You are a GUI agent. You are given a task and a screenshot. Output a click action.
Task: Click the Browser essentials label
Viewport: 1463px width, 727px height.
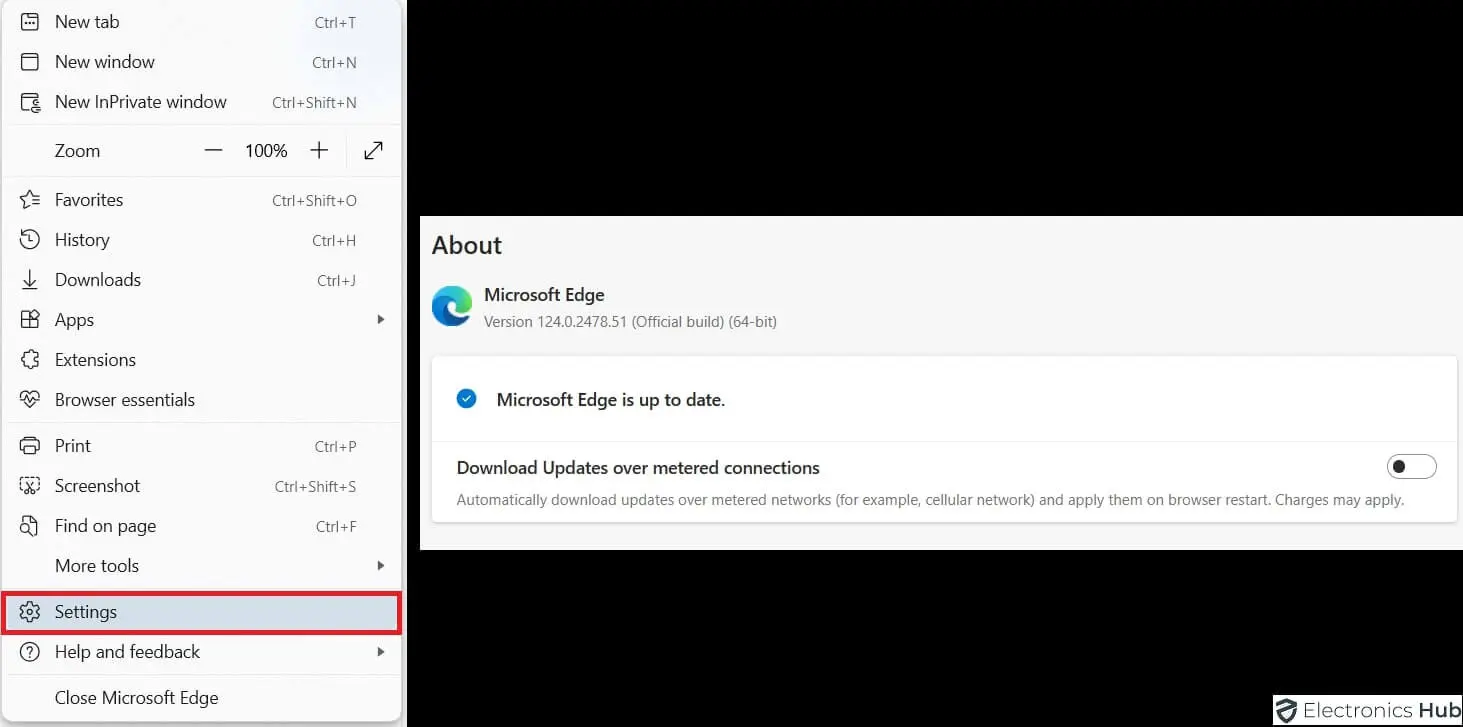click(x=125, y=400)
